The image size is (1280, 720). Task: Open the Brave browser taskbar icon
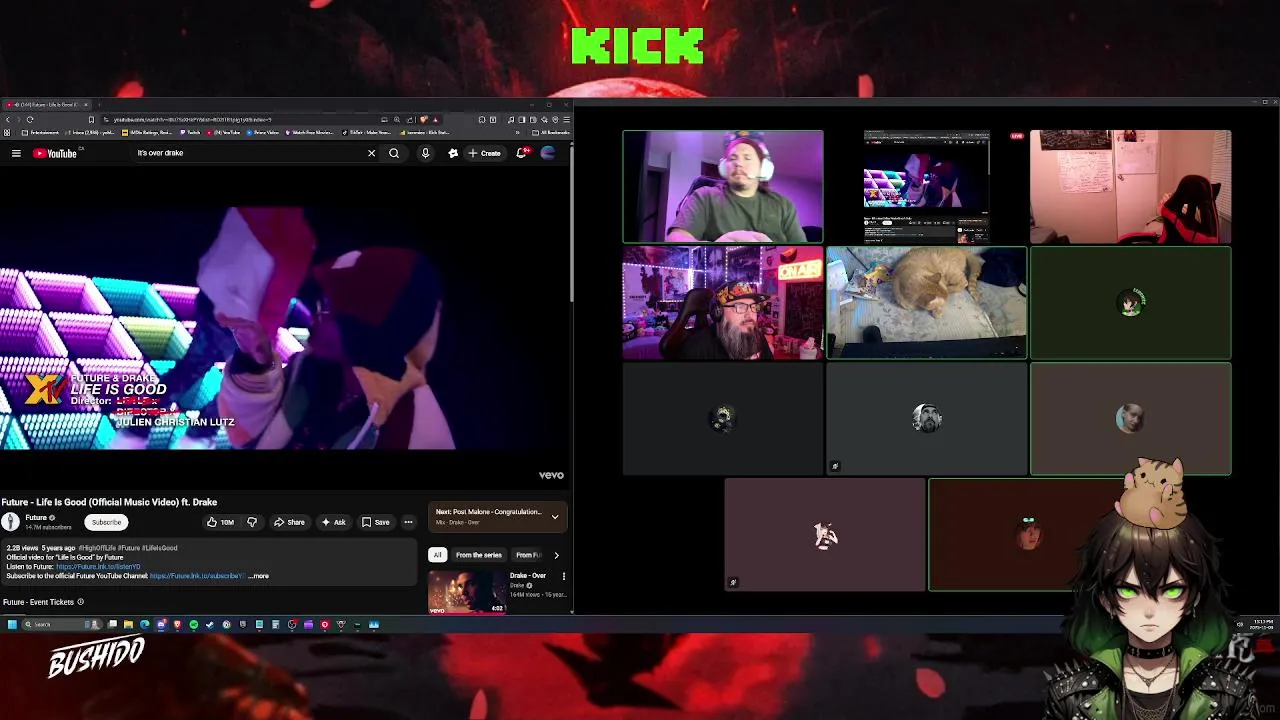click(177, 624)
